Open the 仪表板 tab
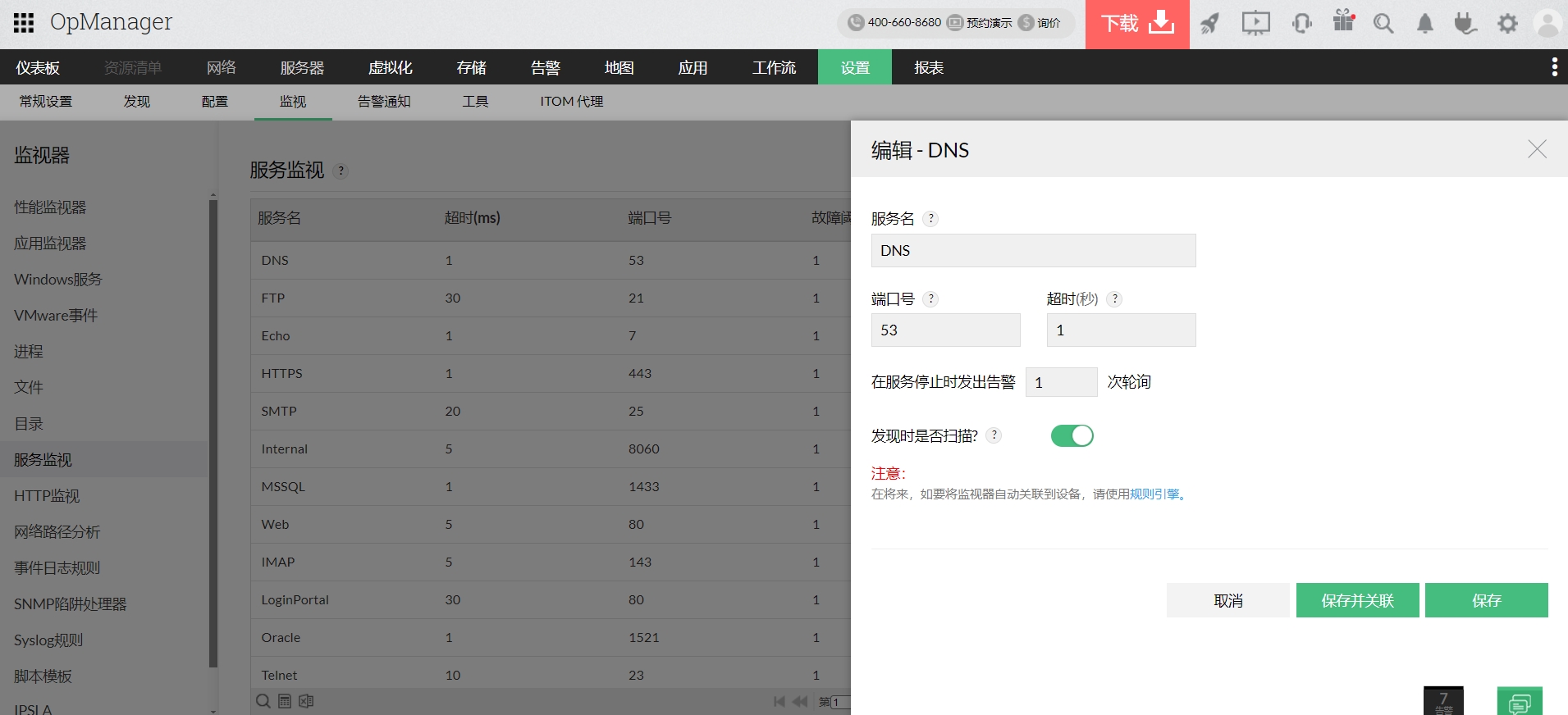Screen dimensions: 1568x715 (x=38, y=67)
